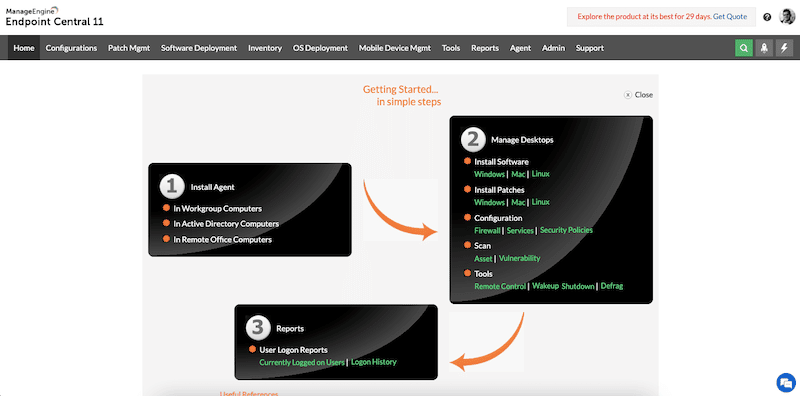Select In Remote Office Computers
The height and width of the screenshot is (396, 800).
222,239
